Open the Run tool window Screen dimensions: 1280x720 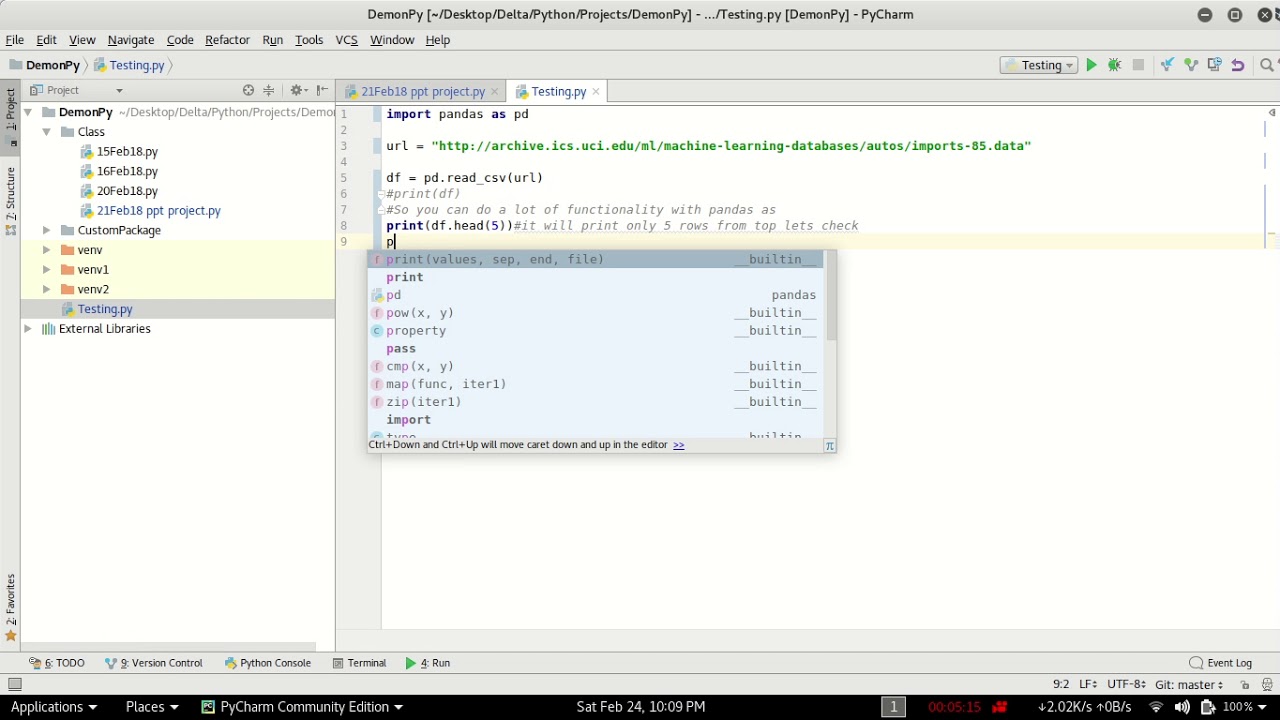pyautogui.click(x=428, y=663)
